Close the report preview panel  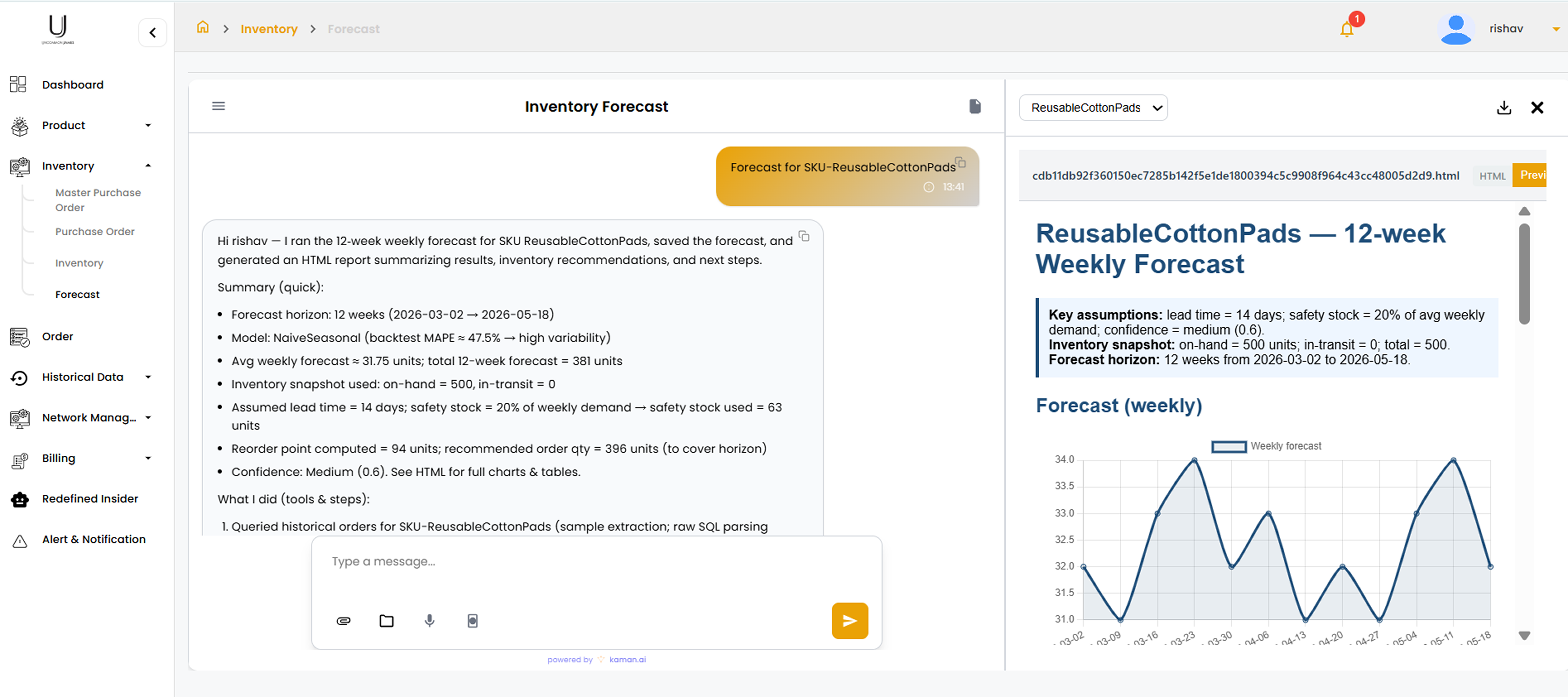click(x=1537, y=108)
